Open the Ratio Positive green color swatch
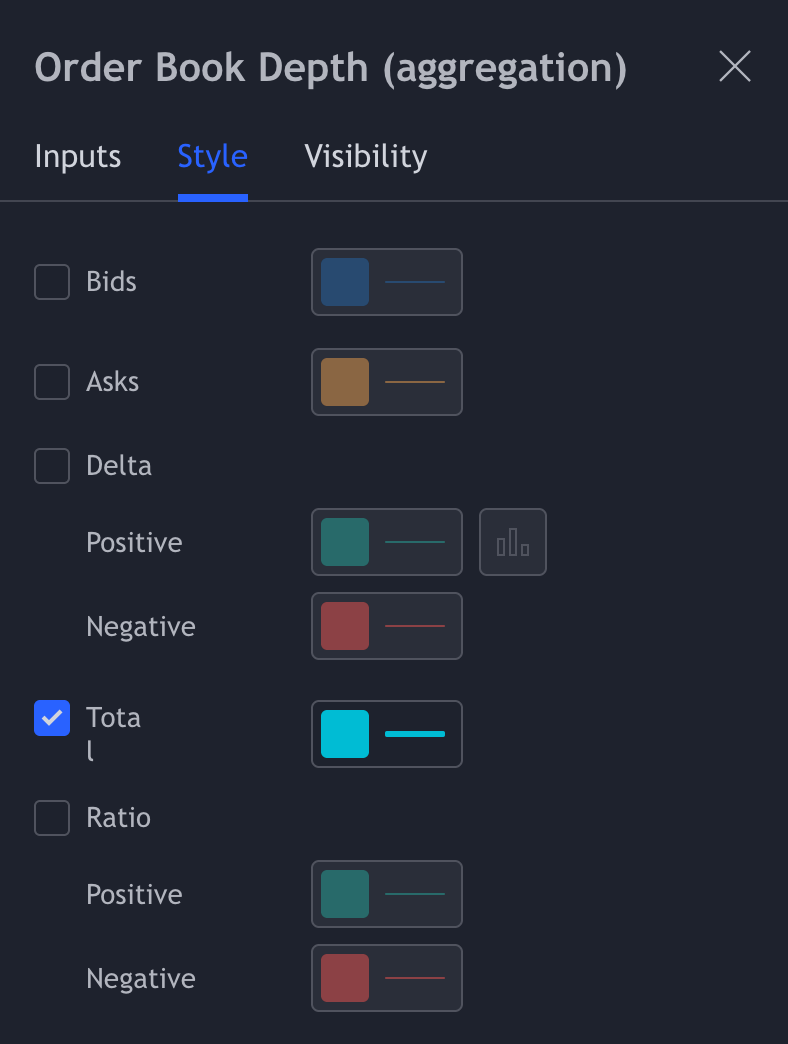Screen dimensions: 788x1044 tap(345, 894)
